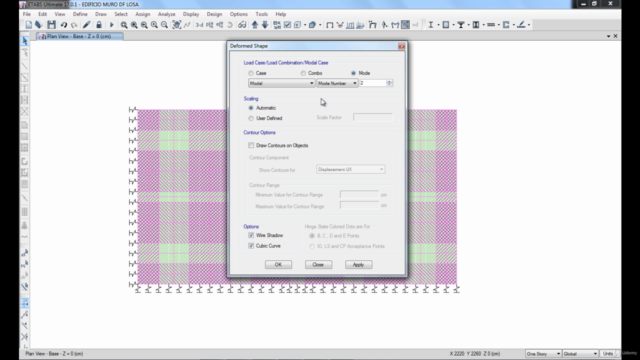Open the Modal case dropdown

click(281, 83)
